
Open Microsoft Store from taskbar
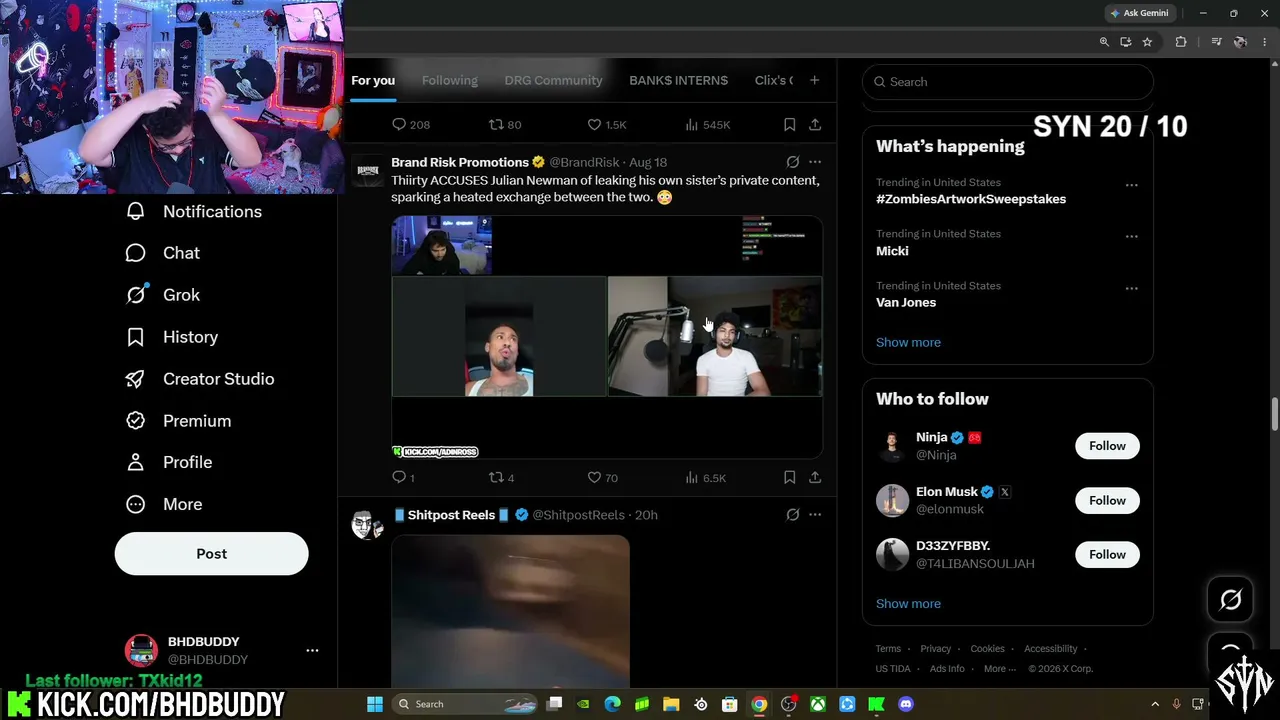click(730, 704)
